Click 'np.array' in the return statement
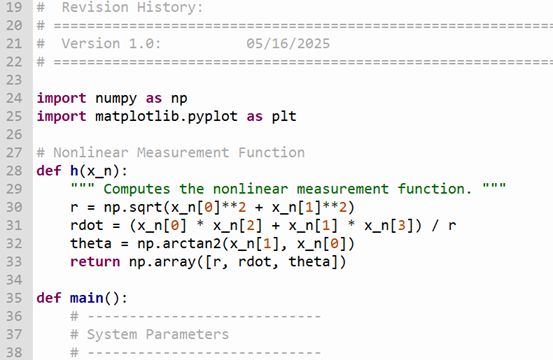The width and height of the screenshot is (553, 360). (162, 262)
